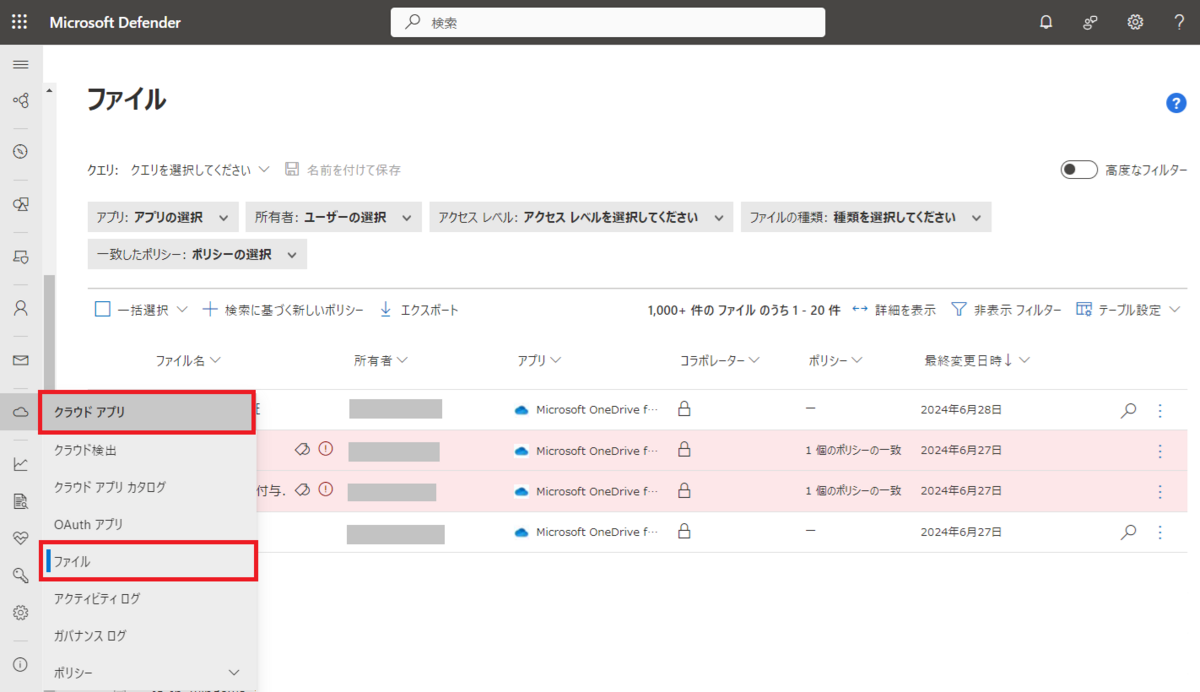Click the Cloud Apps menu header
The height and width of the screenshot is (692, 1200).
[146, 412]
